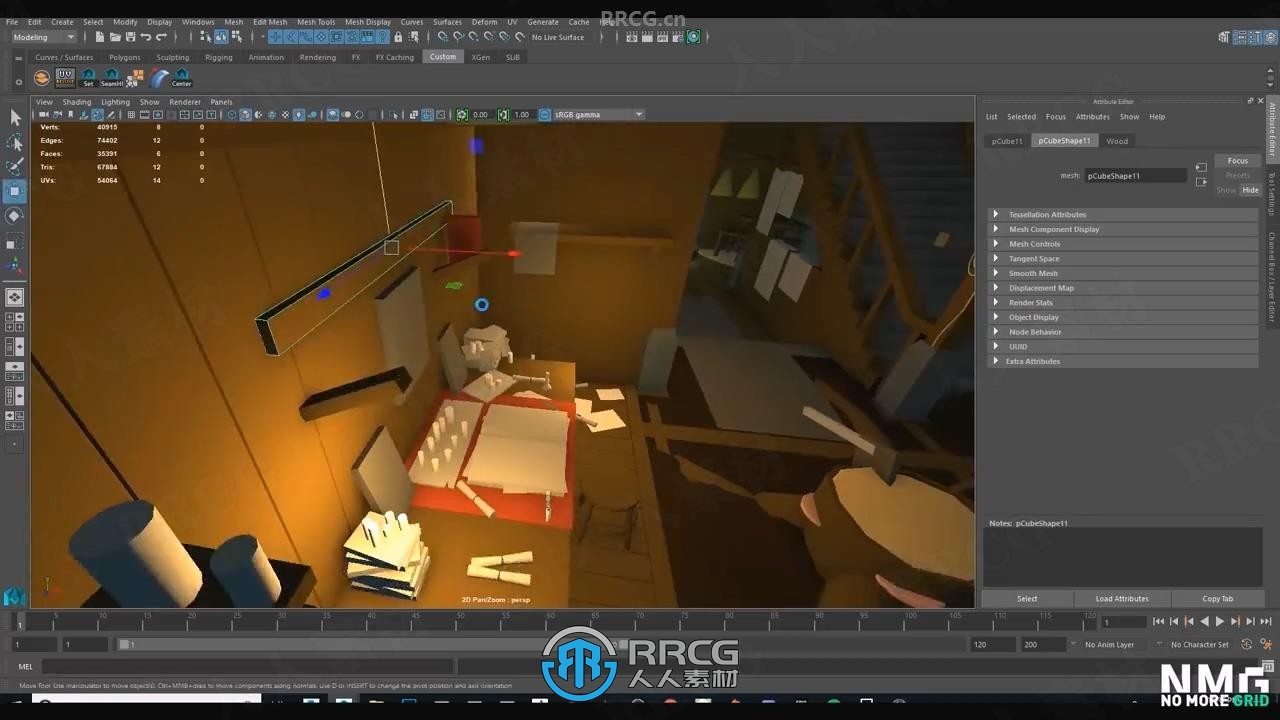Expand Tessellation Attributes section
This screenshot has width=1280, height=720.
tap(1122, 215)
